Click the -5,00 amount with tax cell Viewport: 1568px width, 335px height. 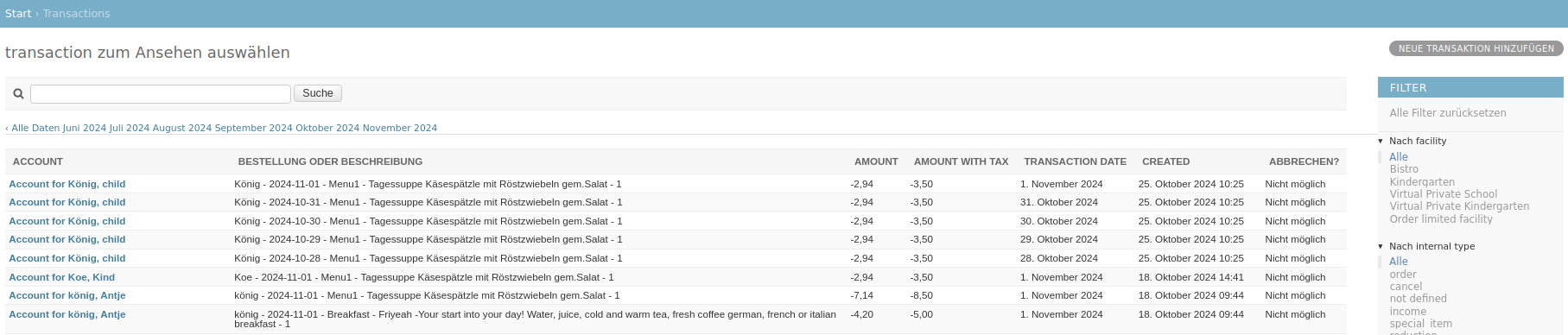(922, 314)
